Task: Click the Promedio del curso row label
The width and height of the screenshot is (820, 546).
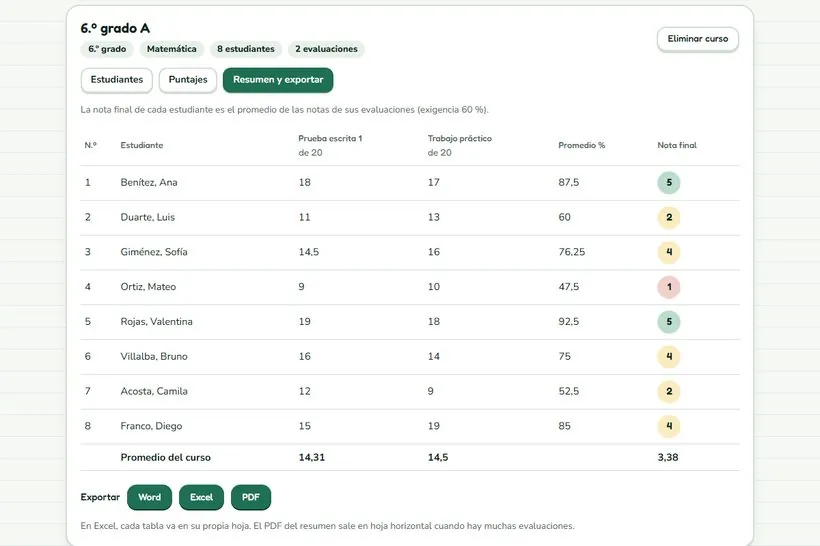Action: coord(165,458)
